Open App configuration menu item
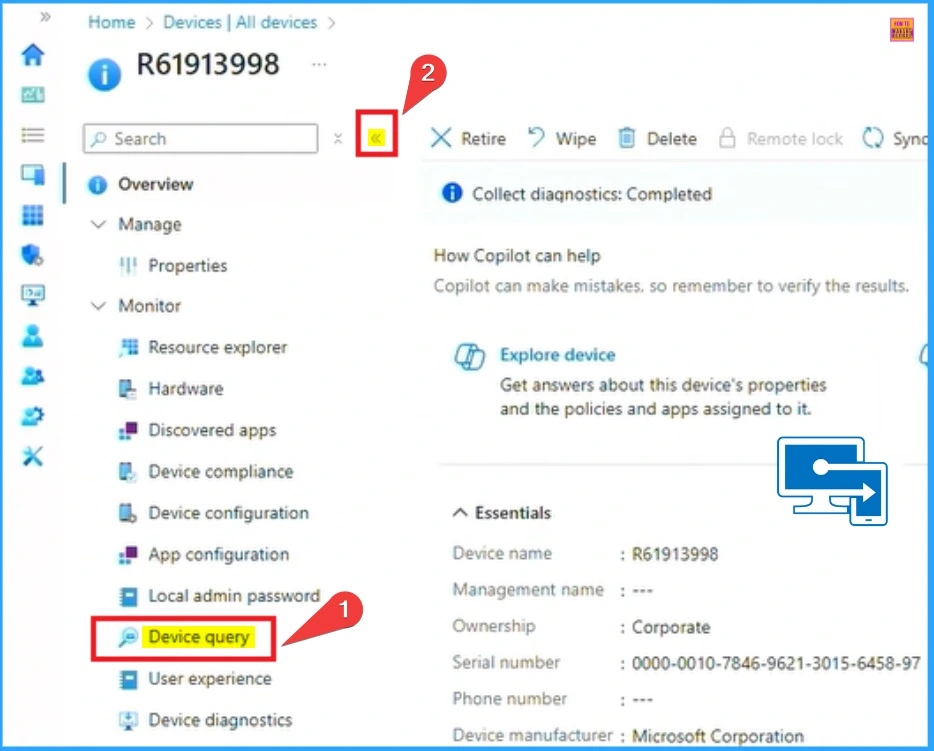This screenshot has width=934, height=751. click(219, 554)
